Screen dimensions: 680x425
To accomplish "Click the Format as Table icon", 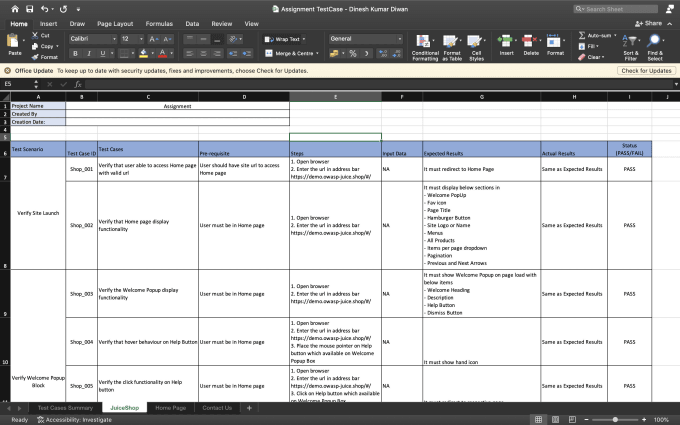I will (450, 41).
